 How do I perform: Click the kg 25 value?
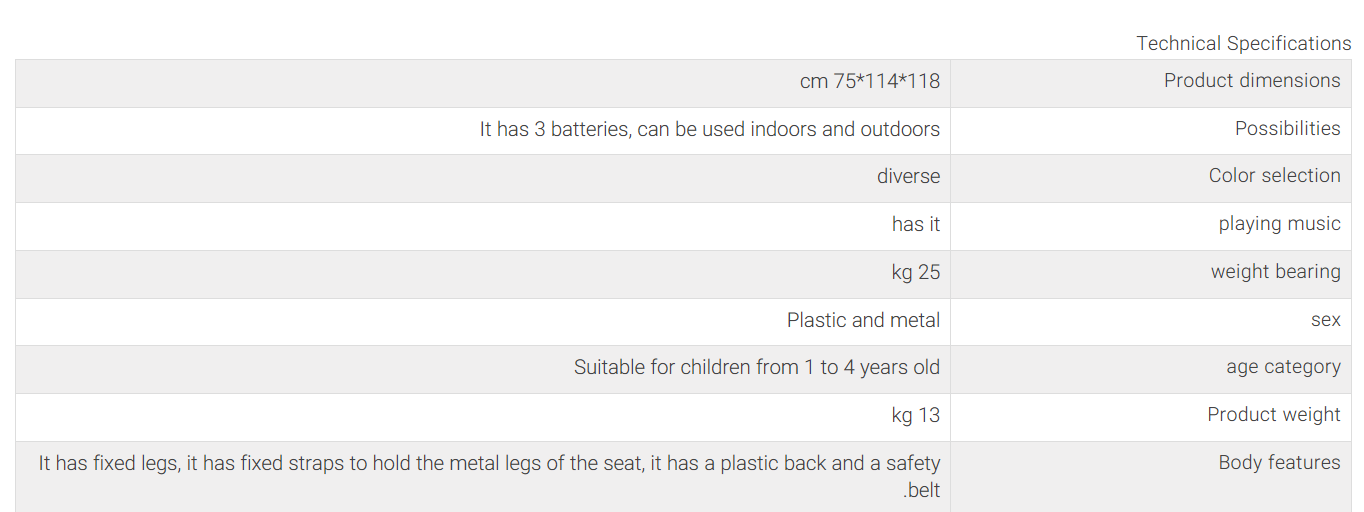coord(916,272)
